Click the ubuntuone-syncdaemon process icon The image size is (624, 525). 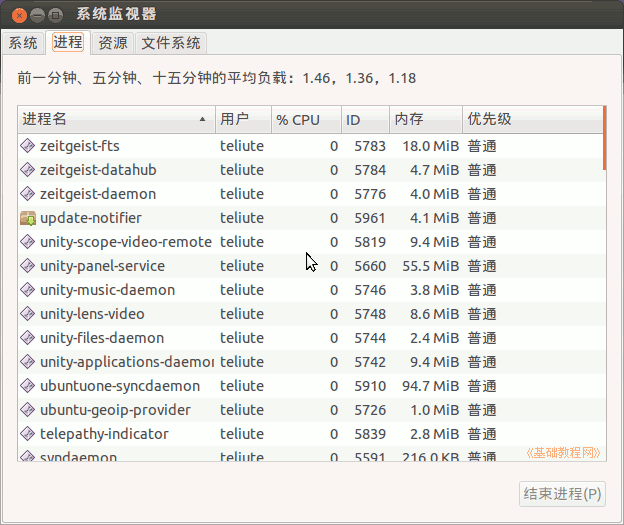tap(28, 386)
